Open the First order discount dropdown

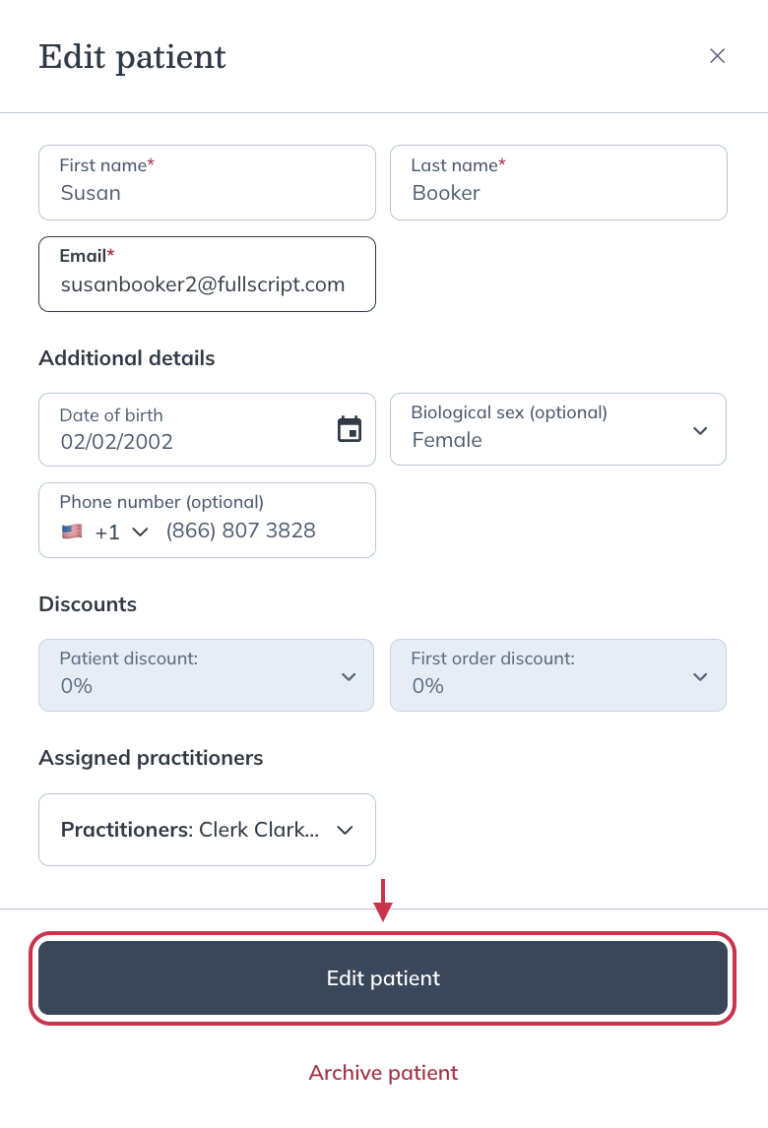(558, 675)
